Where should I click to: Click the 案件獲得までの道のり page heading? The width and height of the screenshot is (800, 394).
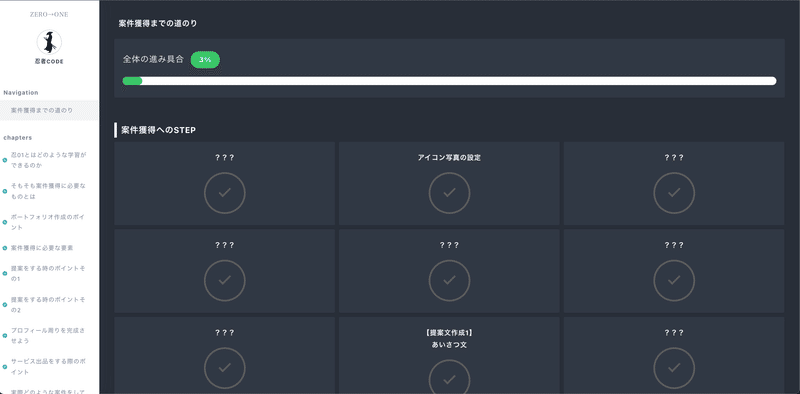pos(158,23)
